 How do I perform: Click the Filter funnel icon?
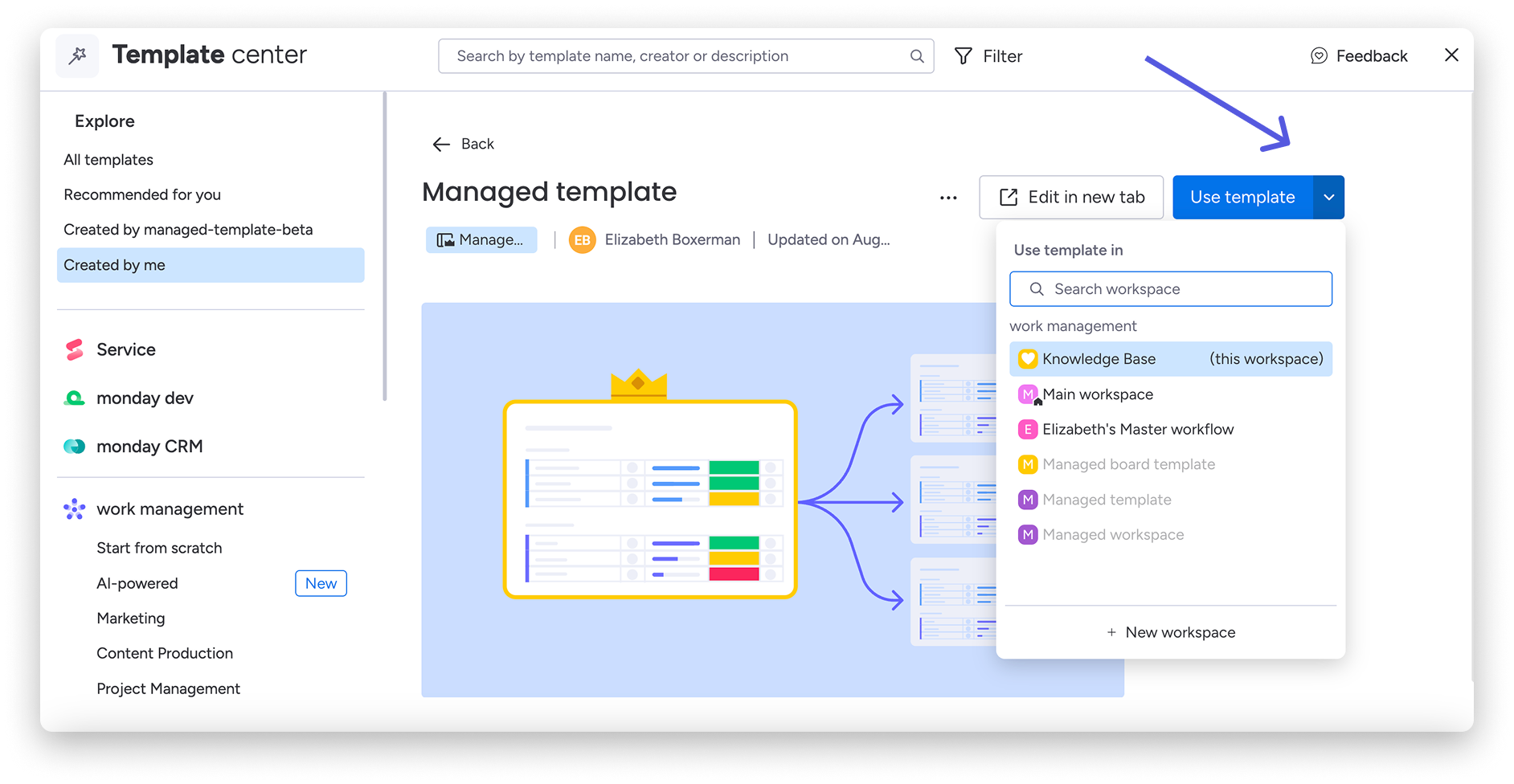(963, 56)
